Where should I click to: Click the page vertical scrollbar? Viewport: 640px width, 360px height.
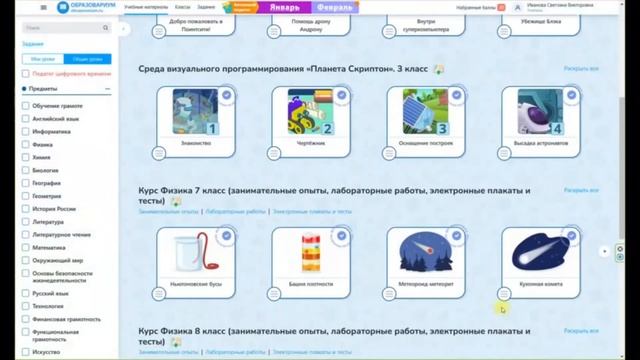tap(622, 167)
